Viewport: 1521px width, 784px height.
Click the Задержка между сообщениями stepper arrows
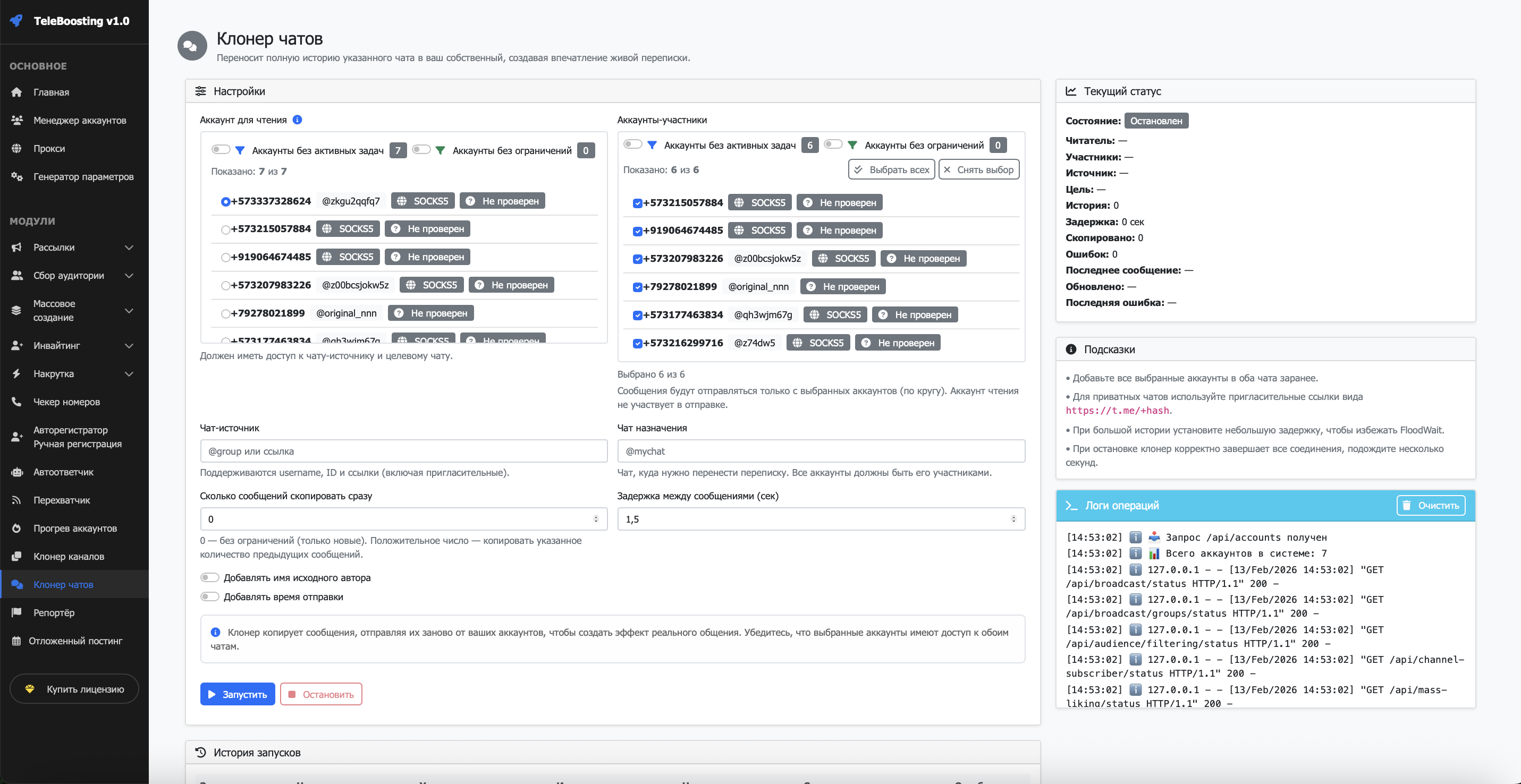click(x=1013, y=519)
